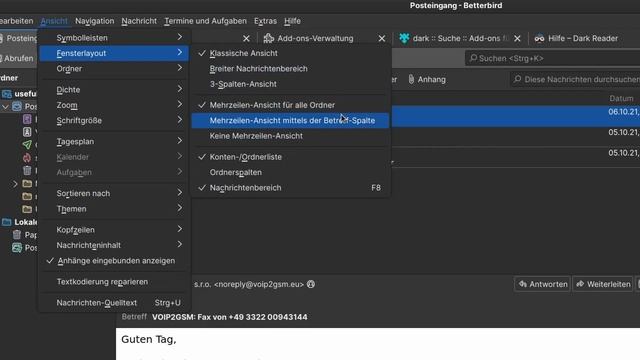Collapse the Posteingang tree arrow
Screen dimensions: 640x360
tap(5, 107)
